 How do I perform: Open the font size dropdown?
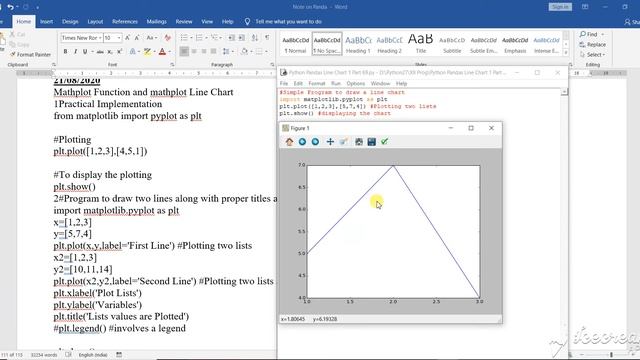pos(119,38)
